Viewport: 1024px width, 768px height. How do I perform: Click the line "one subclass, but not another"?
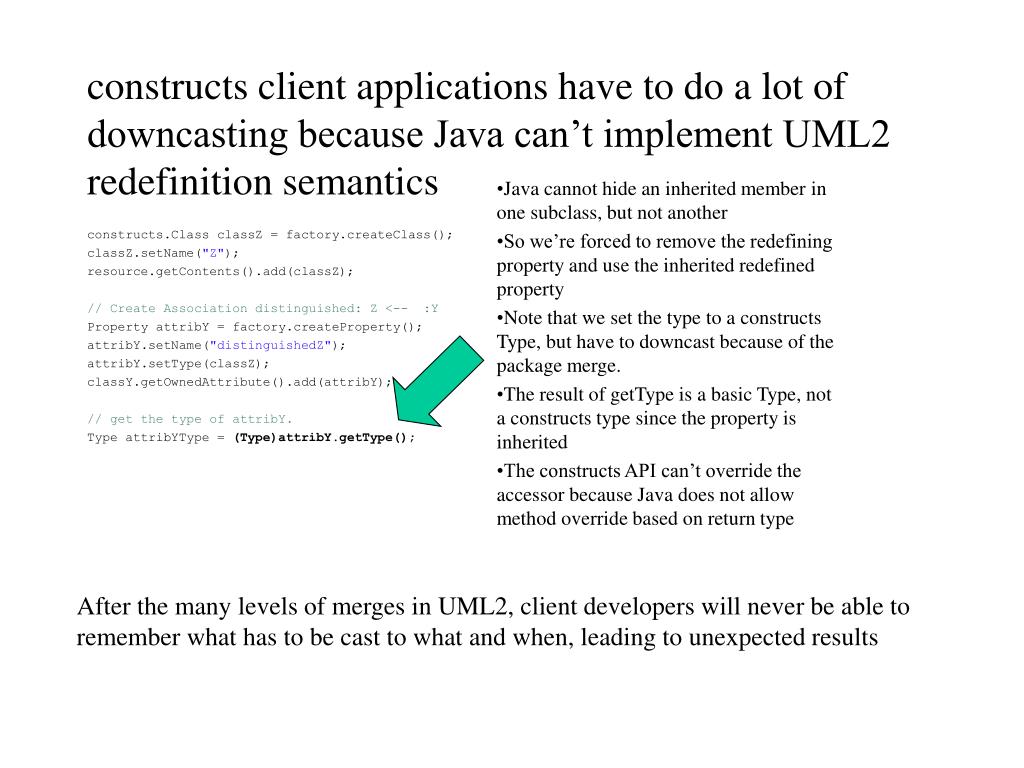[612, 213]
